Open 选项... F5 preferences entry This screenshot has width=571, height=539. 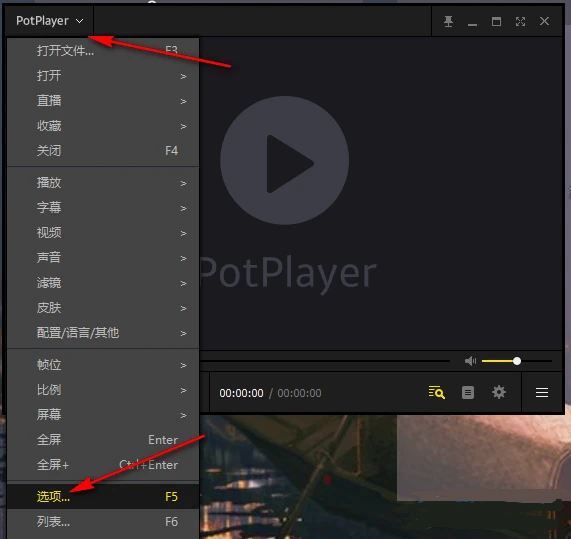pyautogui.click(x=103, y=496)
